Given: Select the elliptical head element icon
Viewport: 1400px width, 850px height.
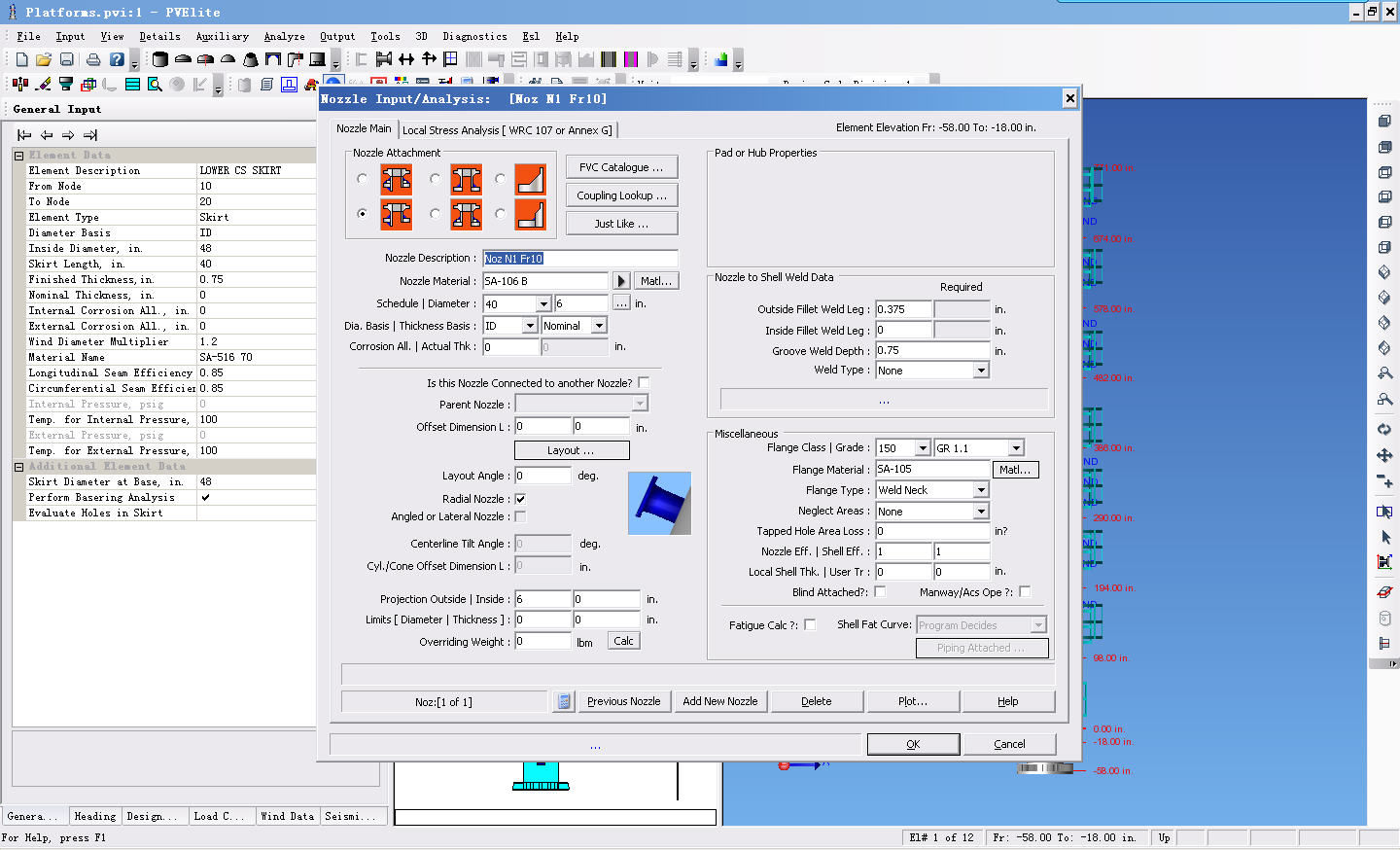Looking at the screenshot, I should click(183, 60).
